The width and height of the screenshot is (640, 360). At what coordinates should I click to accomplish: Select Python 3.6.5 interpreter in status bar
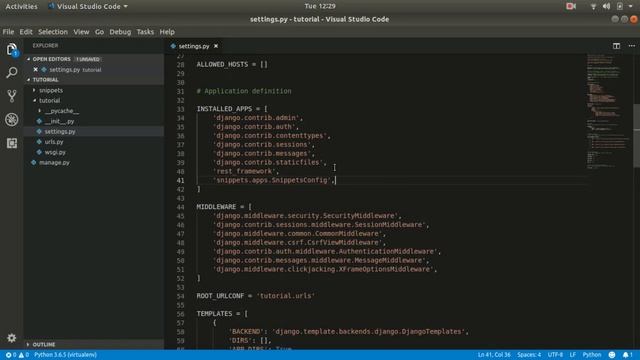tap(65, 355)
